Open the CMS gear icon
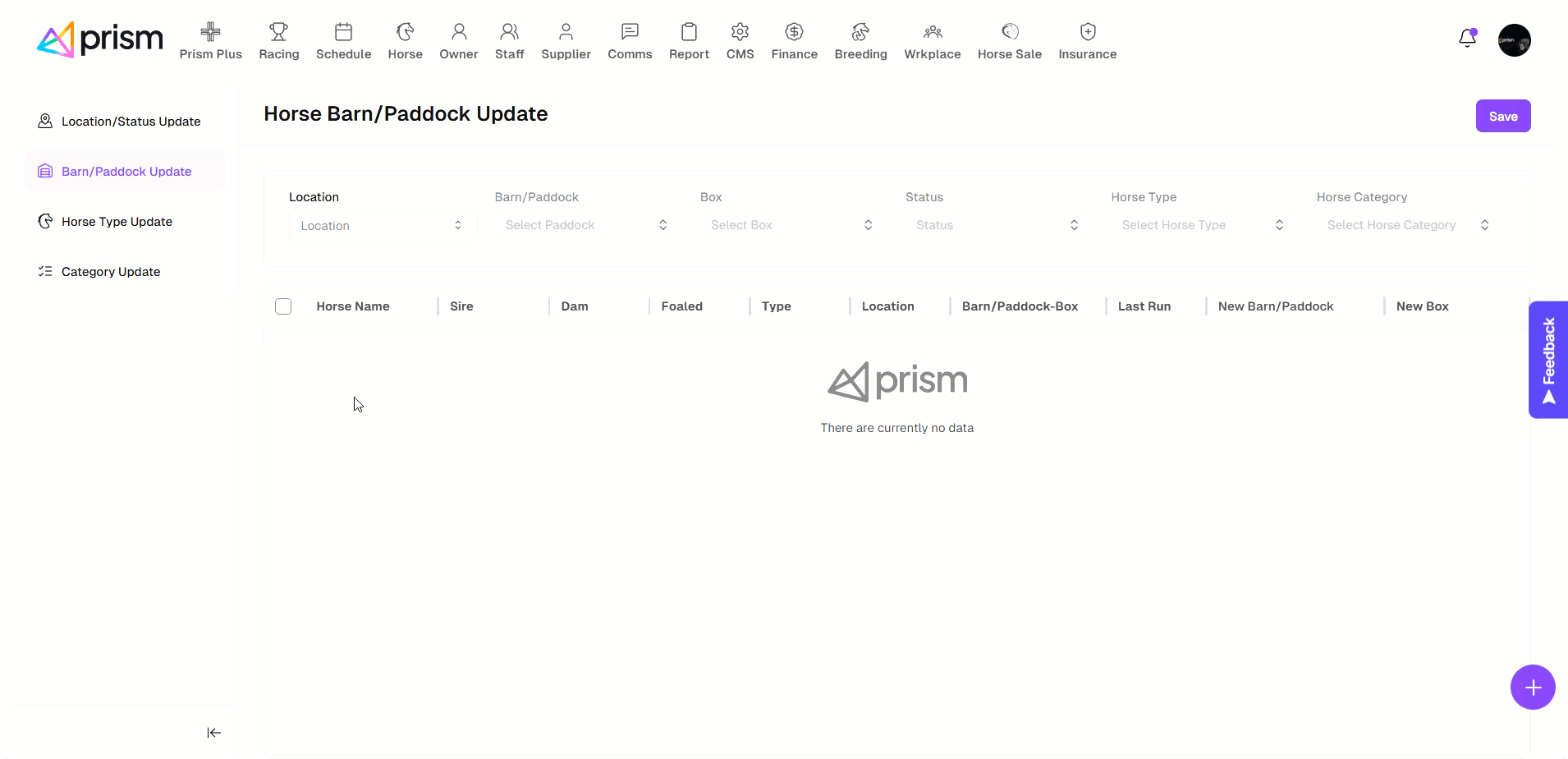Screen dimensions: 1568x759 (x=740, y=32)
